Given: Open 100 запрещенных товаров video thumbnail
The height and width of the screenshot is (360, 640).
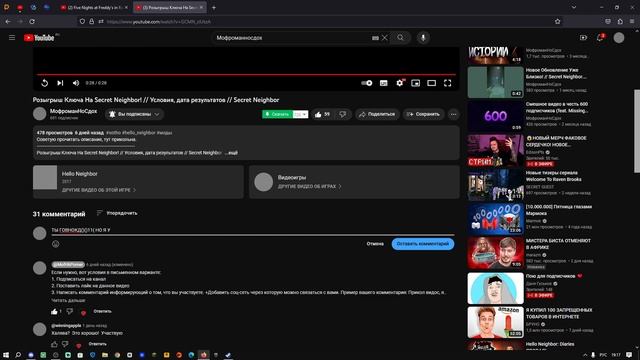Looking at the screenshot, I should [496, 322].
